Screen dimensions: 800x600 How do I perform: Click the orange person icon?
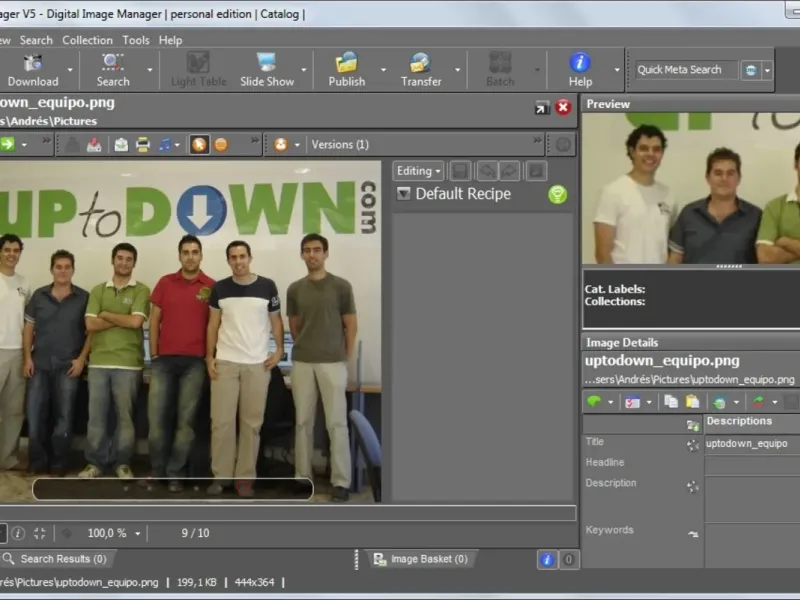tap(281, 145)
